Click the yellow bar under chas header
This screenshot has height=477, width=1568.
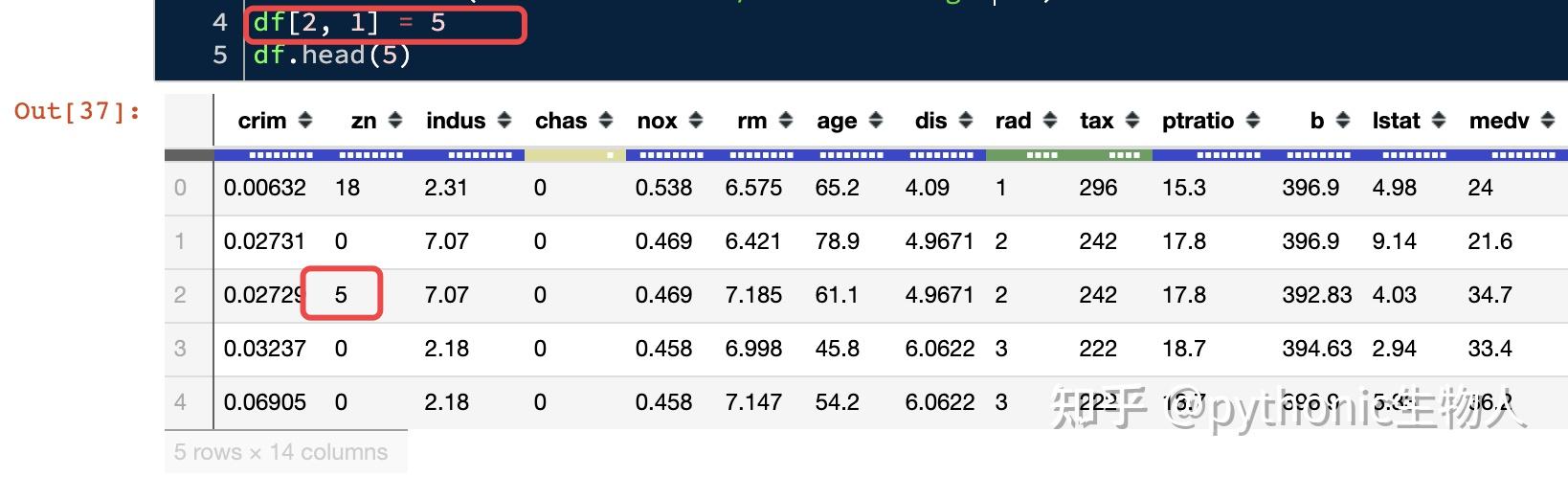[x=574, y=155]
